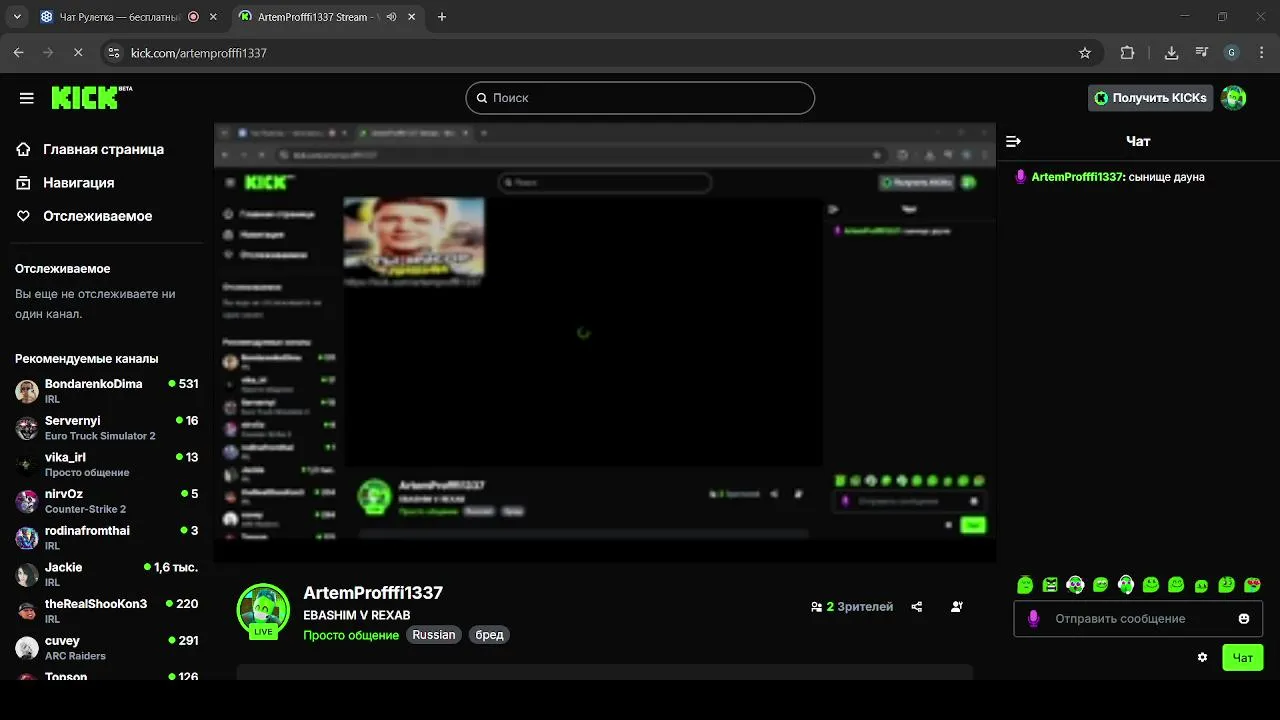
Task: Mute the ArtemProfffi1337 Stream tab audio
Action: [390, 17]
